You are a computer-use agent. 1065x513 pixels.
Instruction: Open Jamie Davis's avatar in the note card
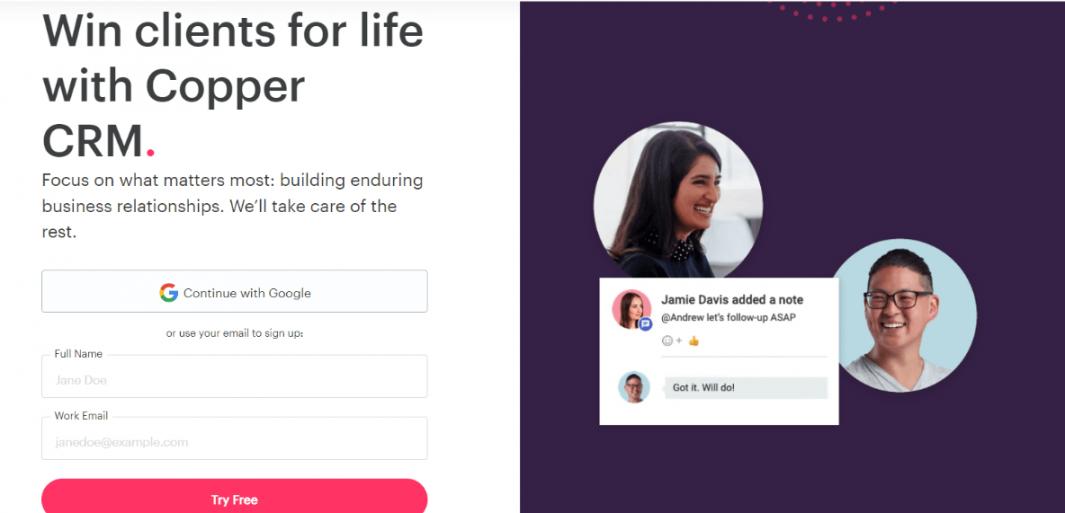[632, 310]
